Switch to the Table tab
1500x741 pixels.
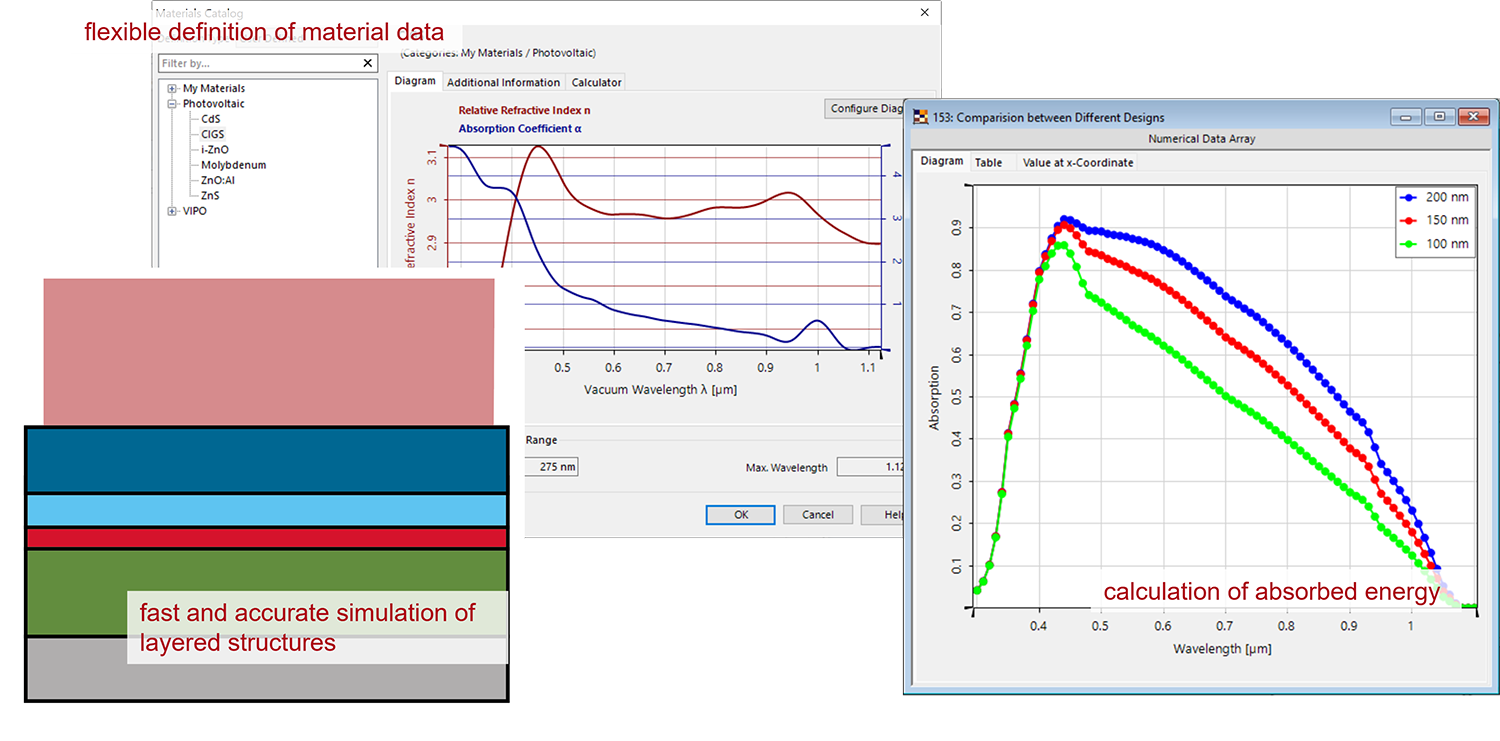[x=990, y=162]
